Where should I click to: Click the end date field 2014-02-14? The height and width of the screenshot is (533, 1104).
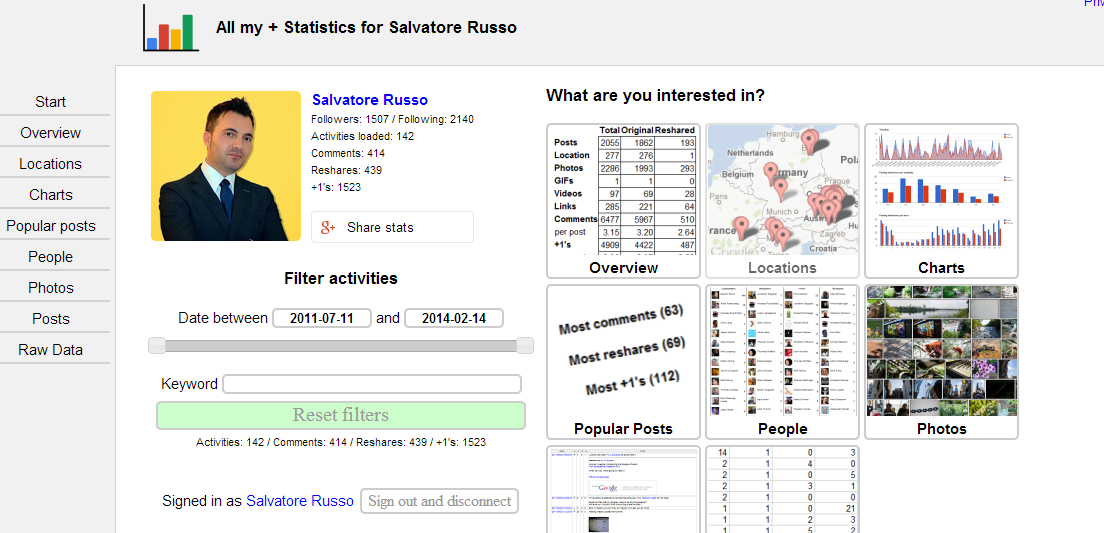pyautogui.click(x=454, y=318)
